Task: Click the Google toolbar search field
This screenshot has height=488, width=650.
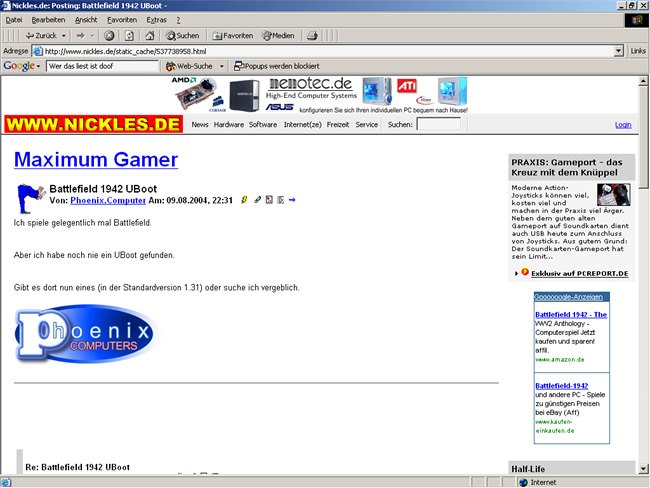Action: [102, 66]
